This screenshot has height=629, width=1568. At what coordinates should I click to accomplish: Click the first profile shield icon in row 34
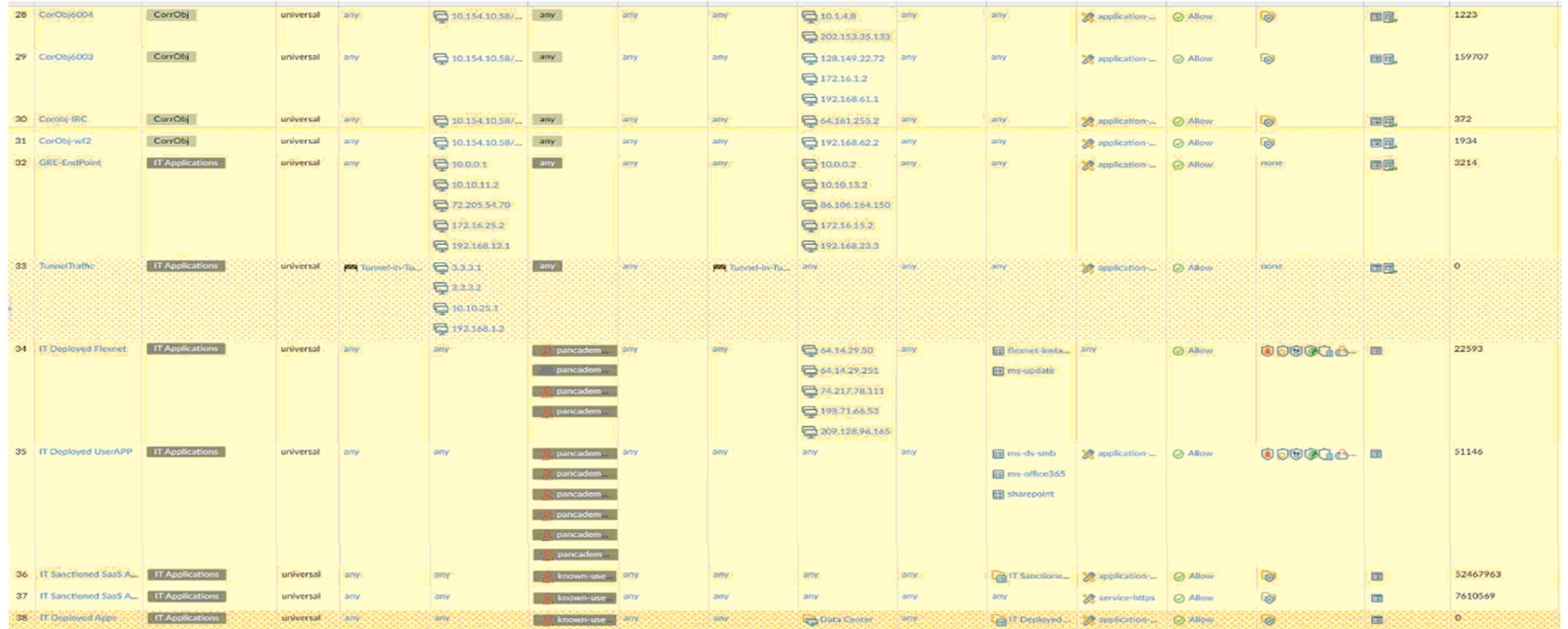tap(1267, 351)
